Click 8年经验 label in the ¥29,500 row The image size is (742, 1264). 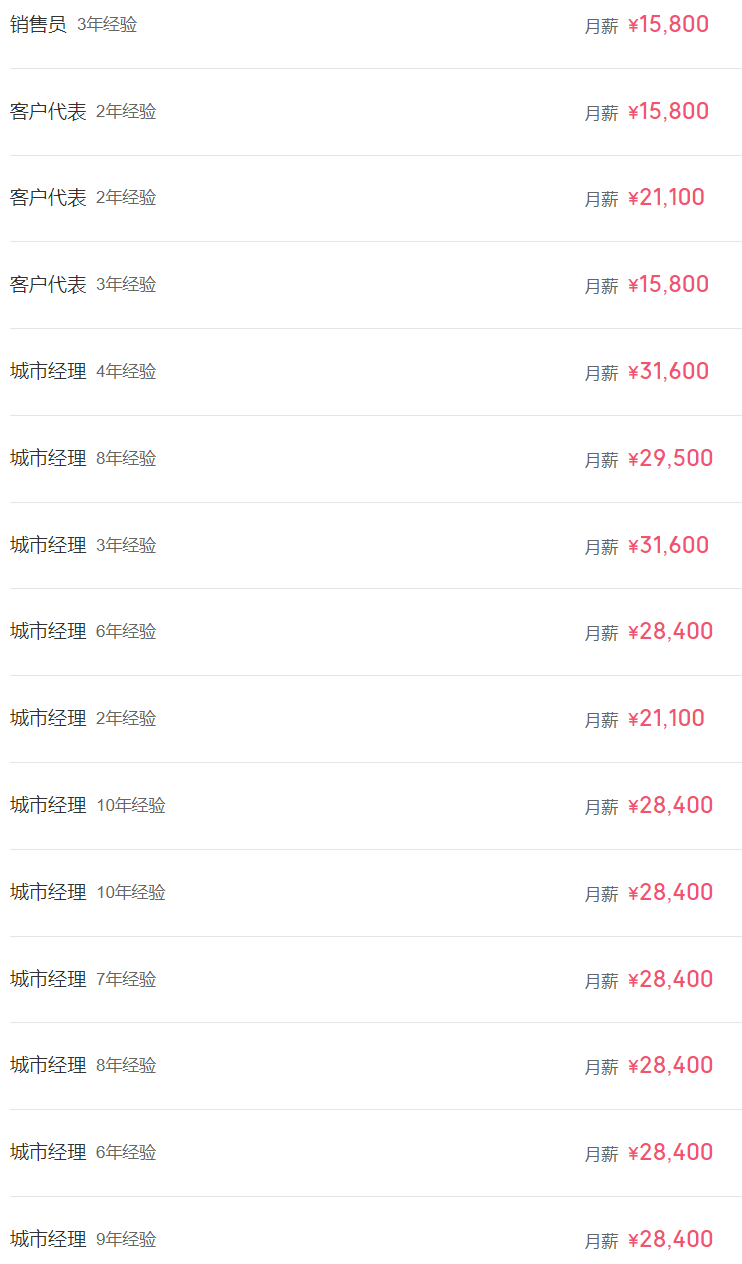click(126, 459)
